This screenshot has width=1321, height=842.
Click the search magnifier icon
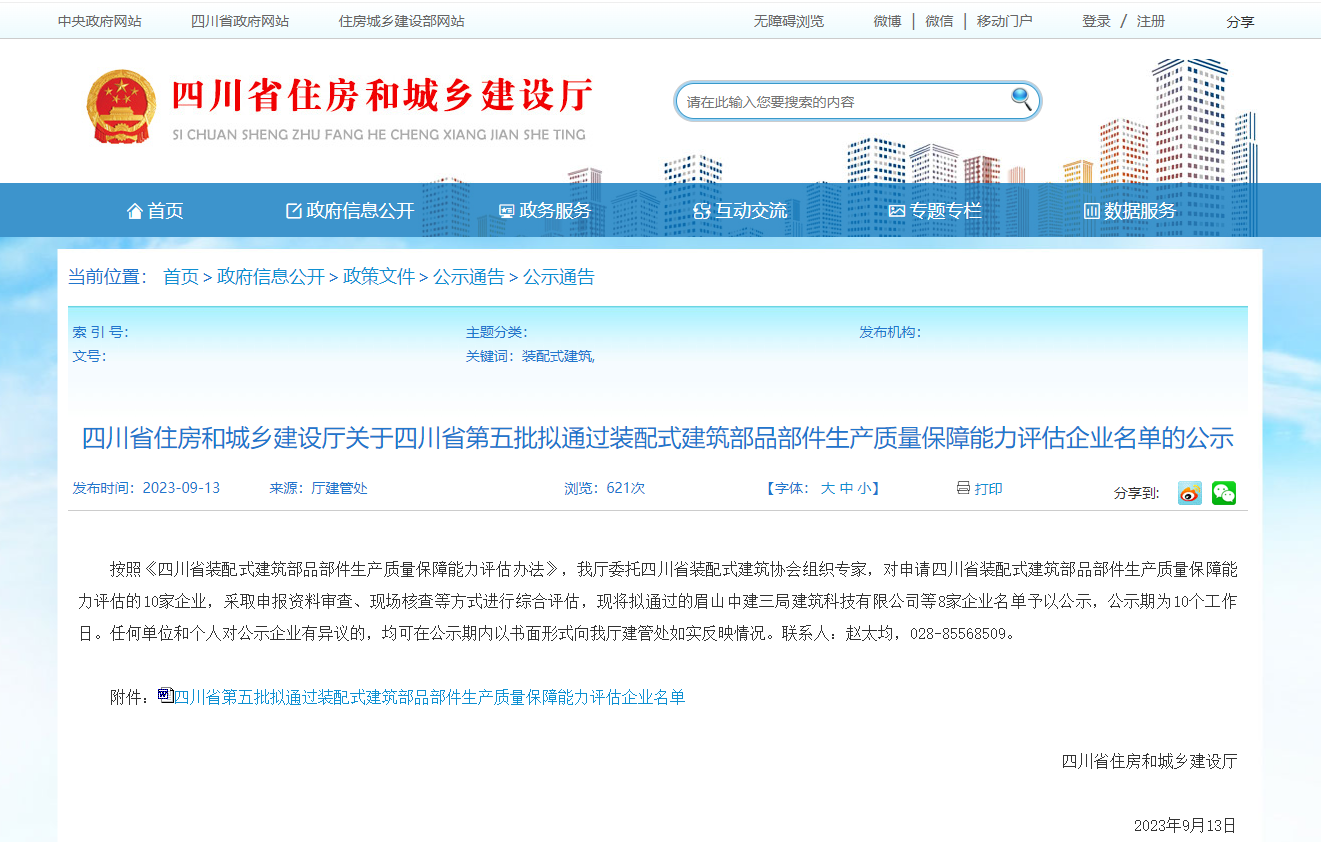point(1020,100)
